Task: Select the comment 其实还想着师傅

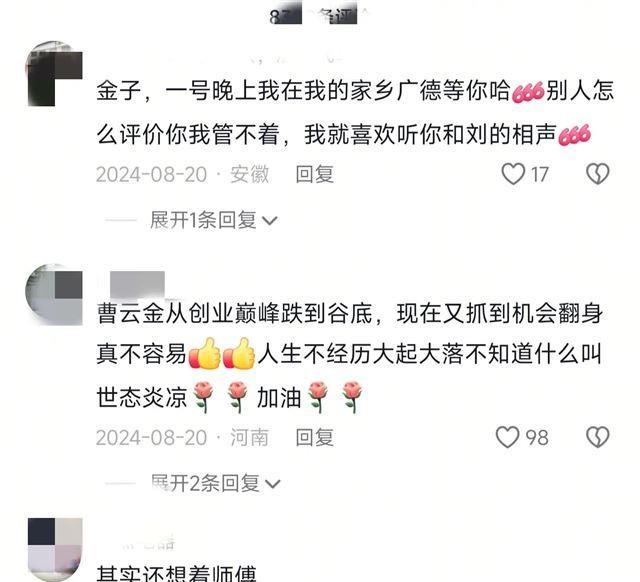Action: [176, 573]
